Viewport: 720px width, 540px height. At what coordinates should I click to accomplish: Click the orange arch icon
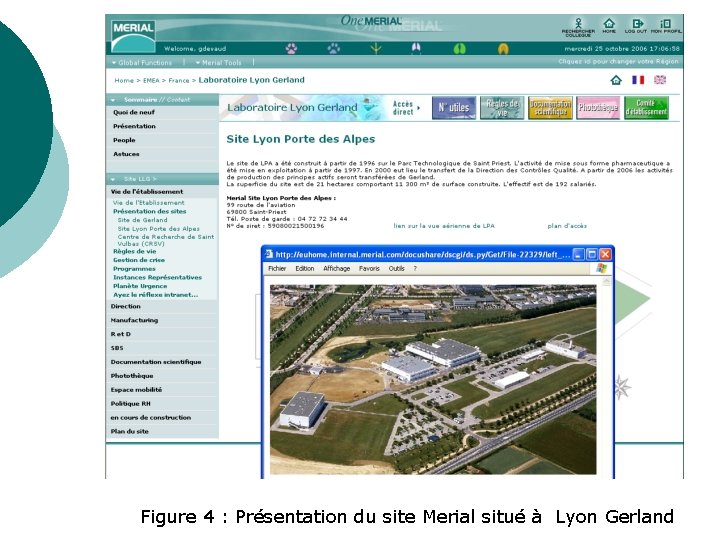click(503, 48)
